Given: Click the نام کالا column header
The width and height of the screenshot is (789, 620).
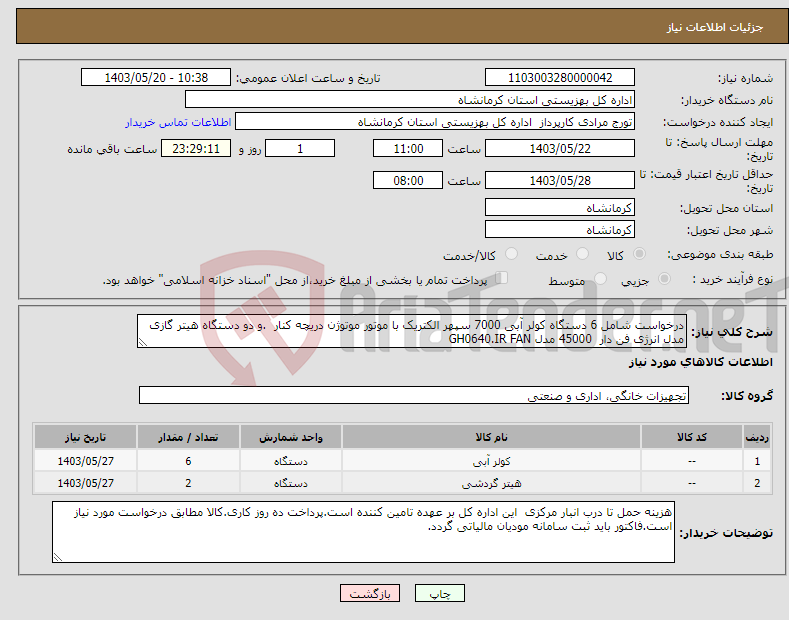Looking at the screenshot, I should [491, 437].
